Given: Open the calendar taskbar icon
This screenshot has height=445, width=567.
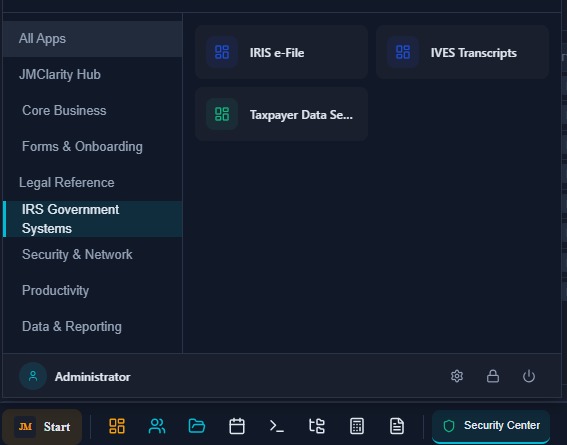Looking at the screenshot, I should pyautogui.click(x=237, y=426).
